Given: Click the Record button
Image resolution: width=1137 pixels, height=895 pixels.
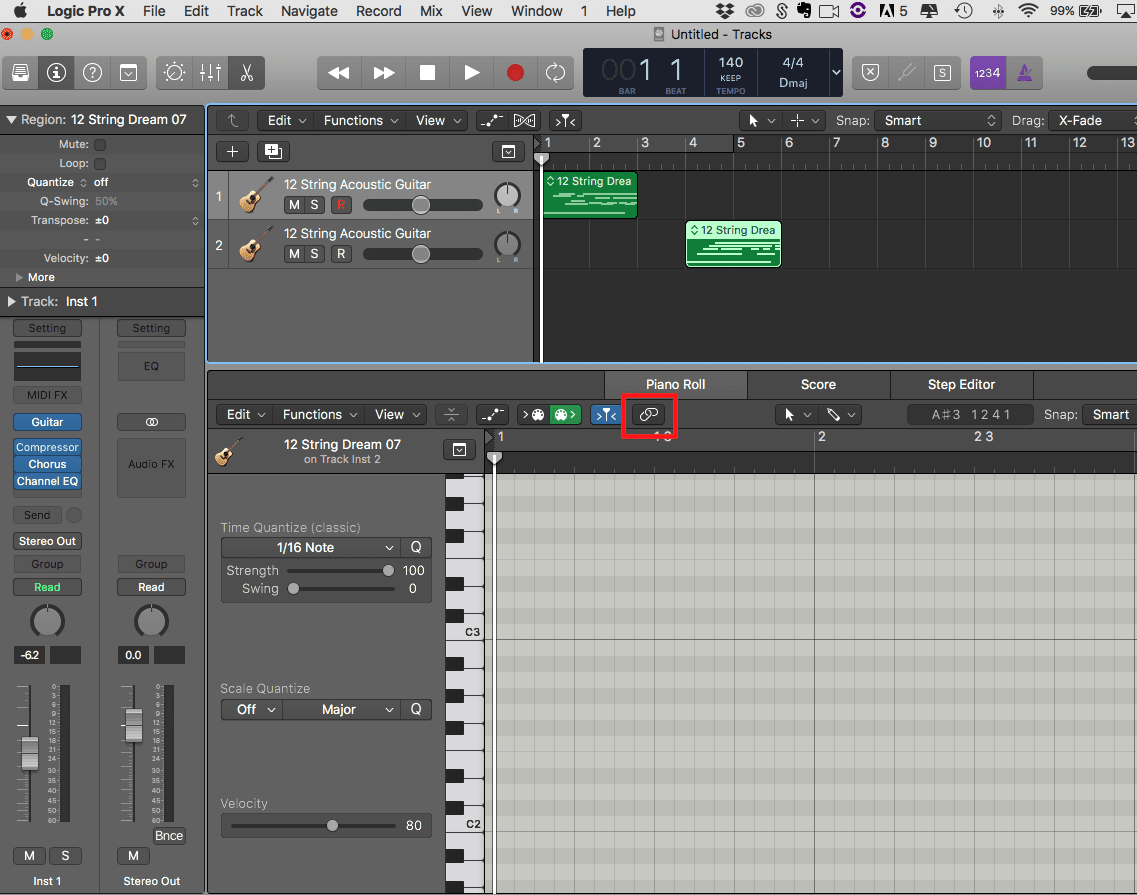Looking at the screenshot, I should [515, 73].
